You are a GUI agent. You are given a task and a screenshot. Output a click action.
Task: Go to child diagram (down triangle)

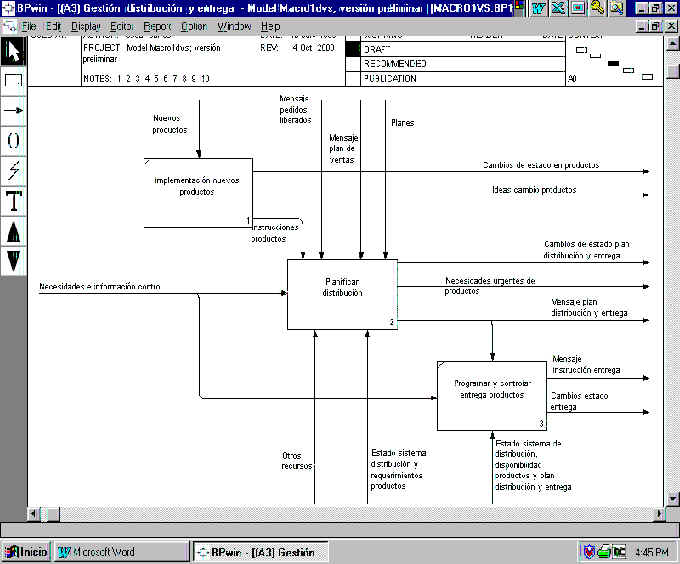pyautogui.click(x=13, y=261)
